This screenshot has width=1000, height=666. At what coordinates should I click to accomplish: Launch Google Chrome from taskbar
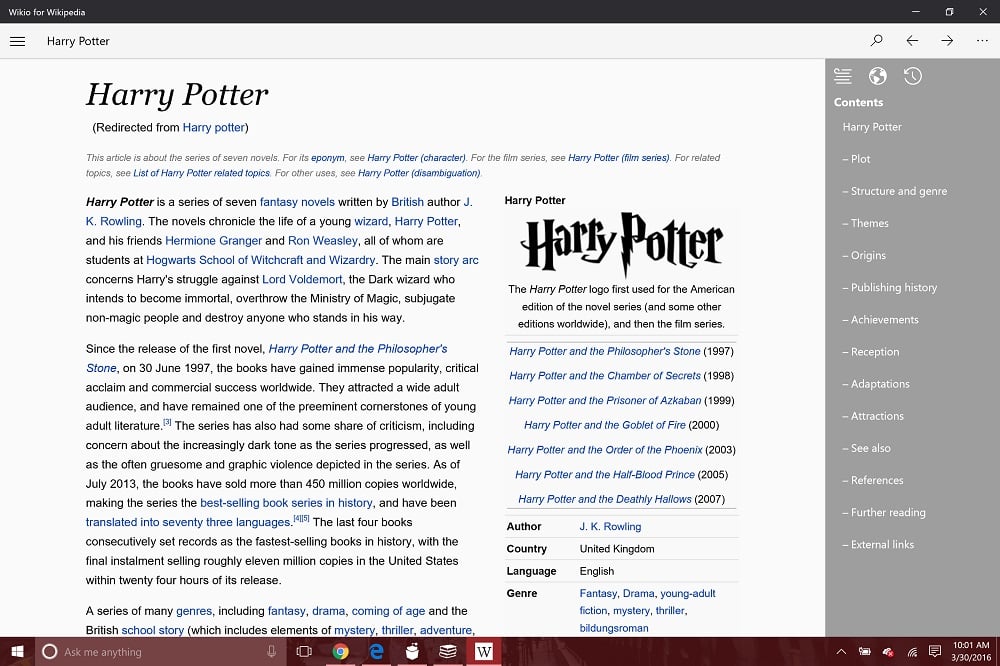click(341, 651)
